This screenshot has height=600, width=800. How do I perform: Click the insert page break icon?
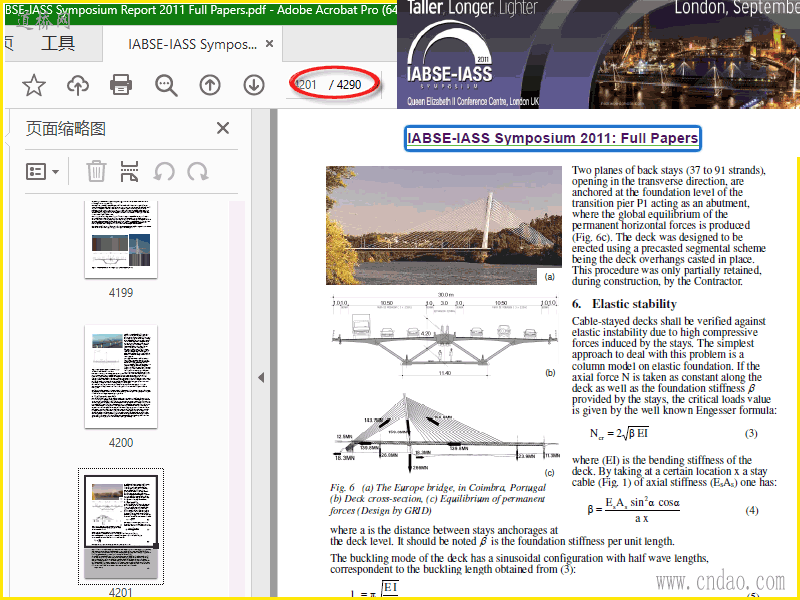(x=130, y=171)
